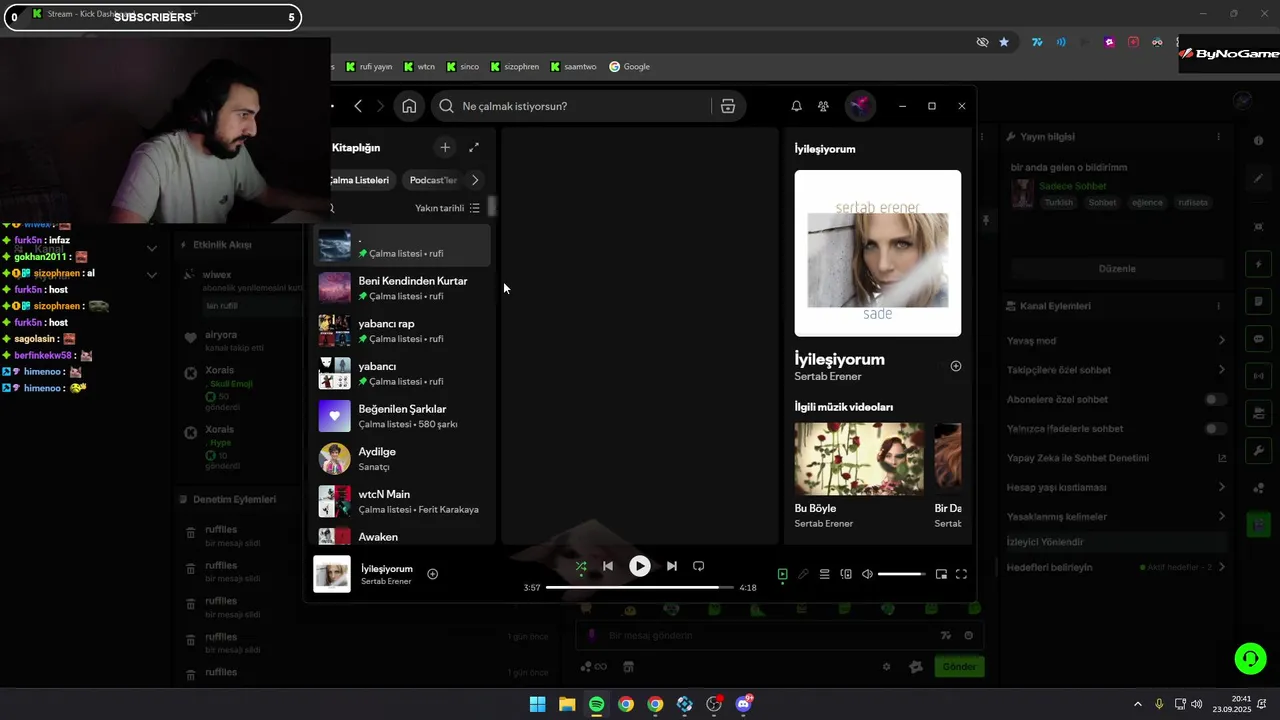Open Beni Kendinden Kurtar playlist
The width and height of the screenshot is (1280, 720).
[402, 288]
